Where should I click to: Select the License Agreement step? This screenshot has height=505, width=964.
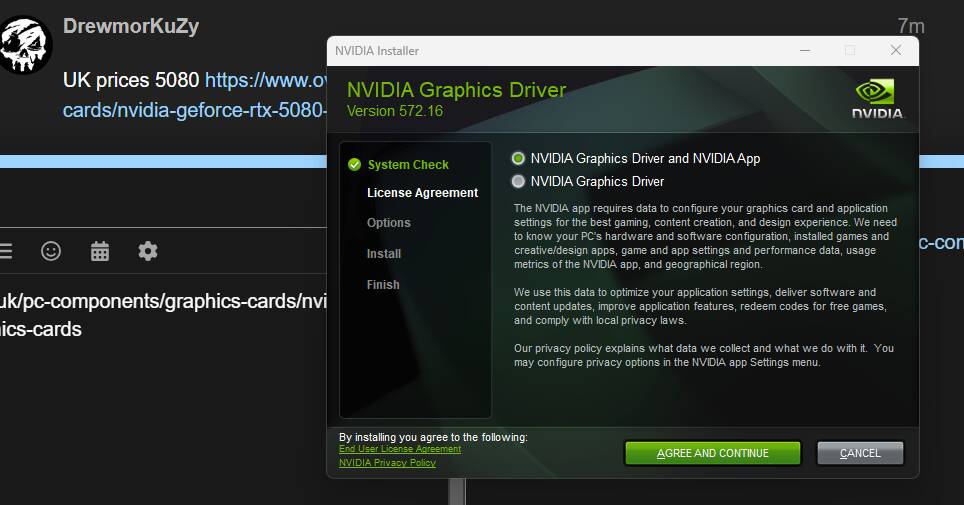[x=422, y=193]
